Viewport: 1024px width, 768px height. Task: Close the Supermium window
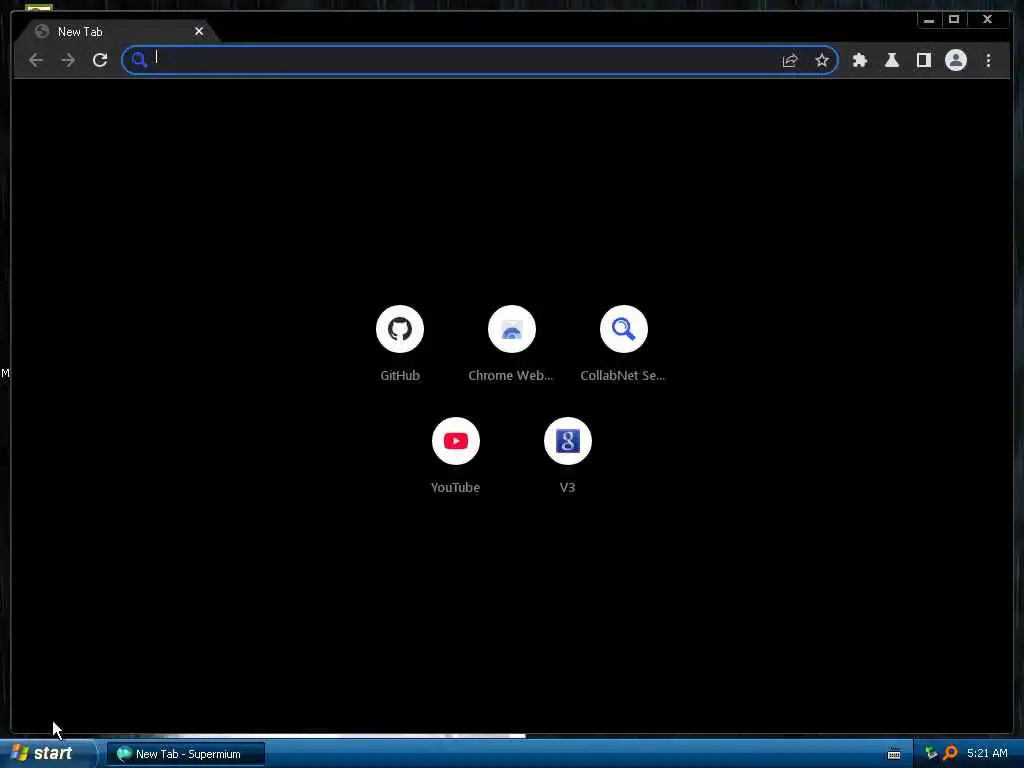pos(987,20)
